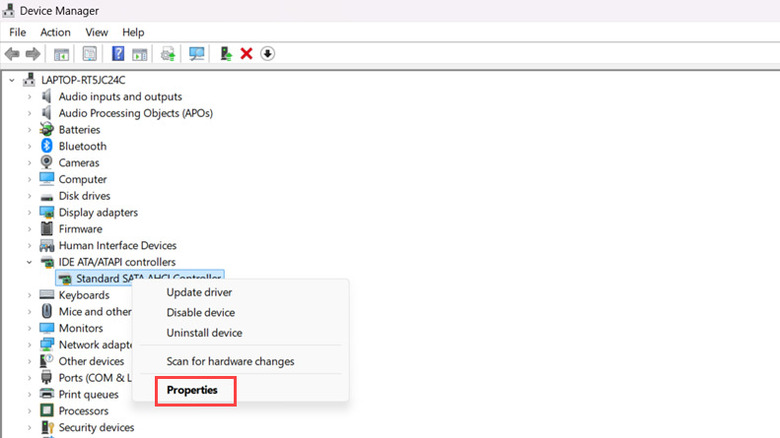This screenshot has height=438, width=780.
Task: Select the Ports (COM & LPT) label
Action: [x=95, y=378]
